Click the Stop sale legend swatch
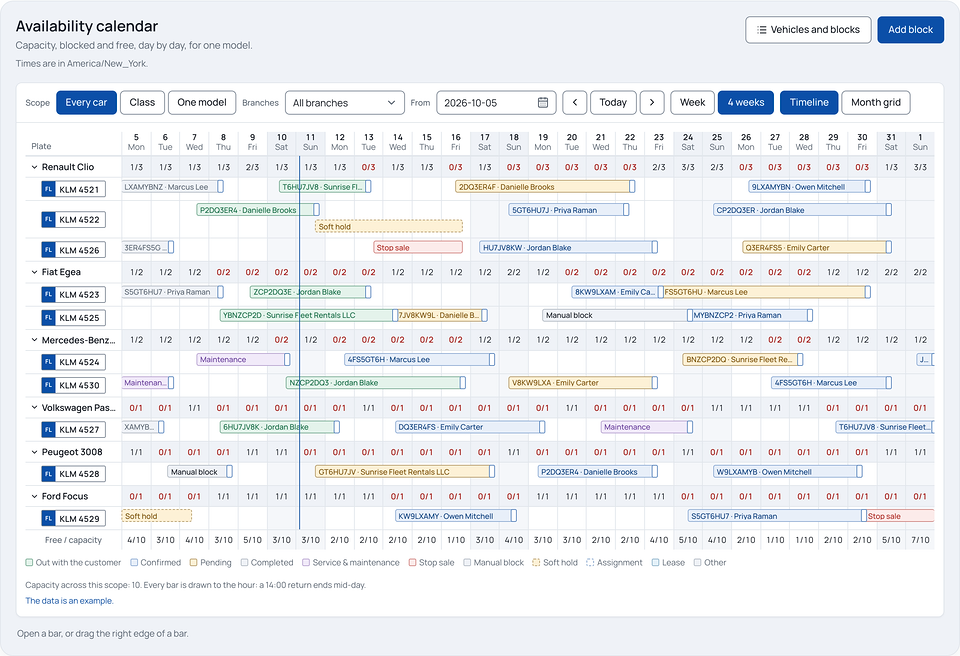This screenshot has width=960, height=656. [413, 562]
